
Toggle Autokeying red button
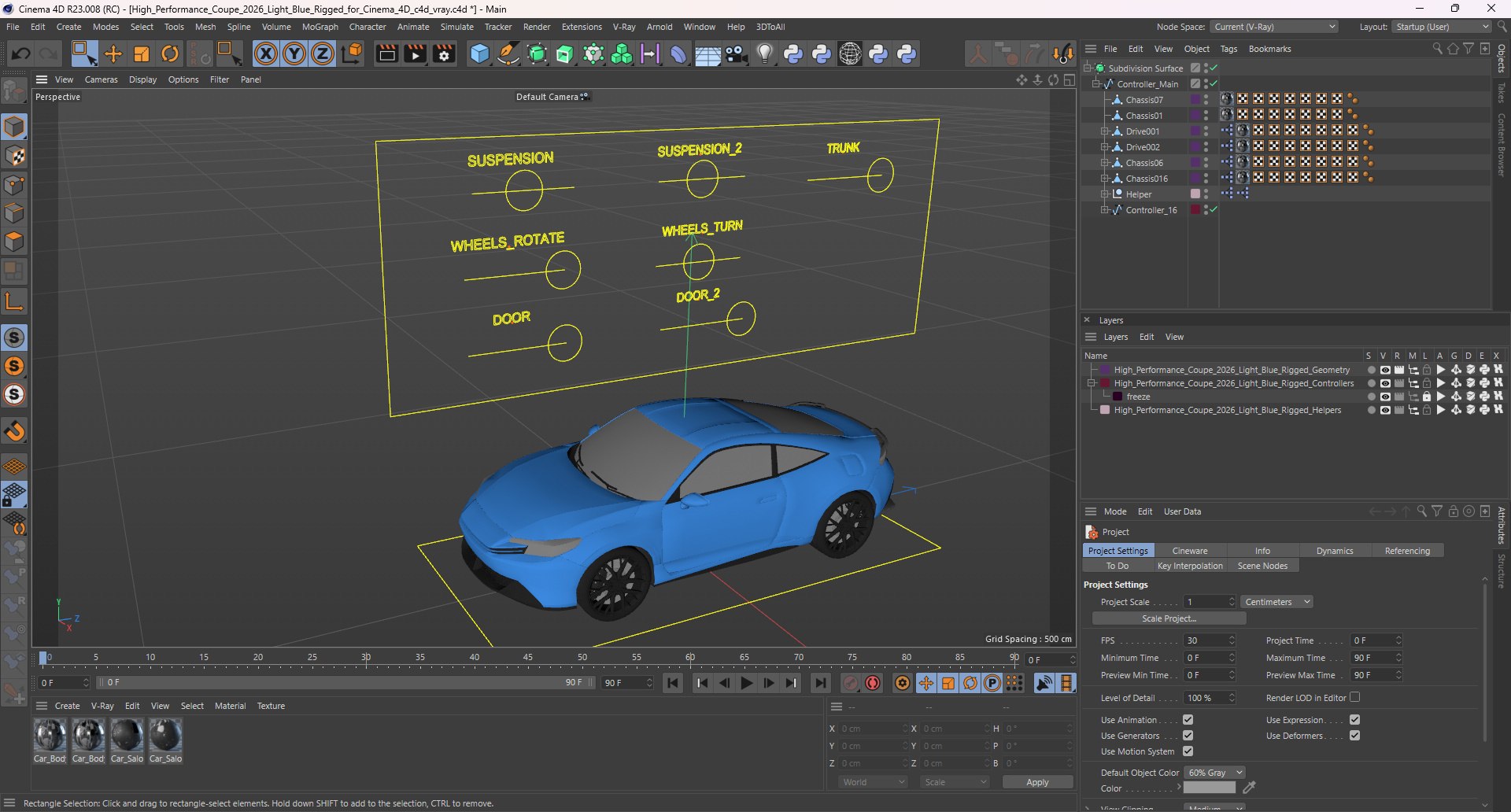pos(873,683)
